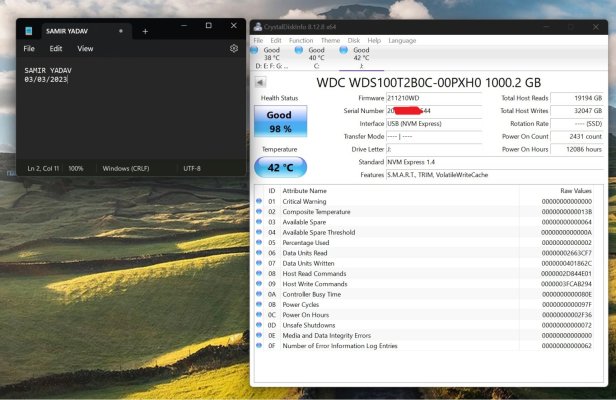Image resolution: width=616 pixels, height=400 pixels.
Task: Add a new tab in Notepad
Action: (x=145, y=31)
